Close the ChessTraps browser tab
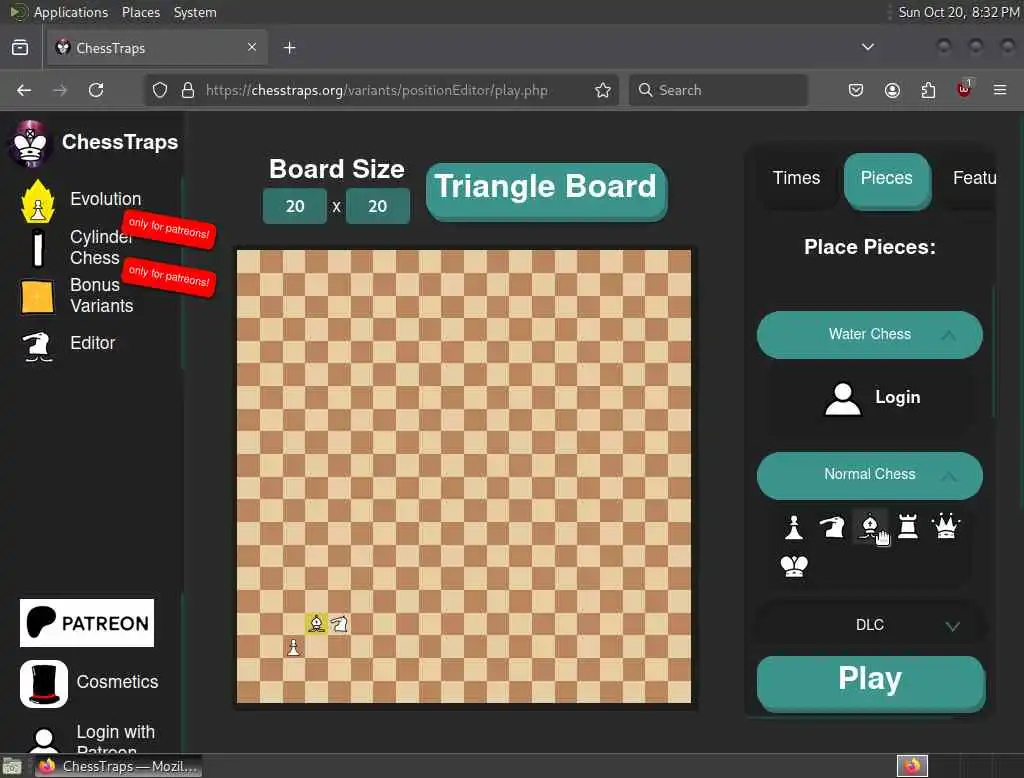The image size is (1024, 778). 251,47
